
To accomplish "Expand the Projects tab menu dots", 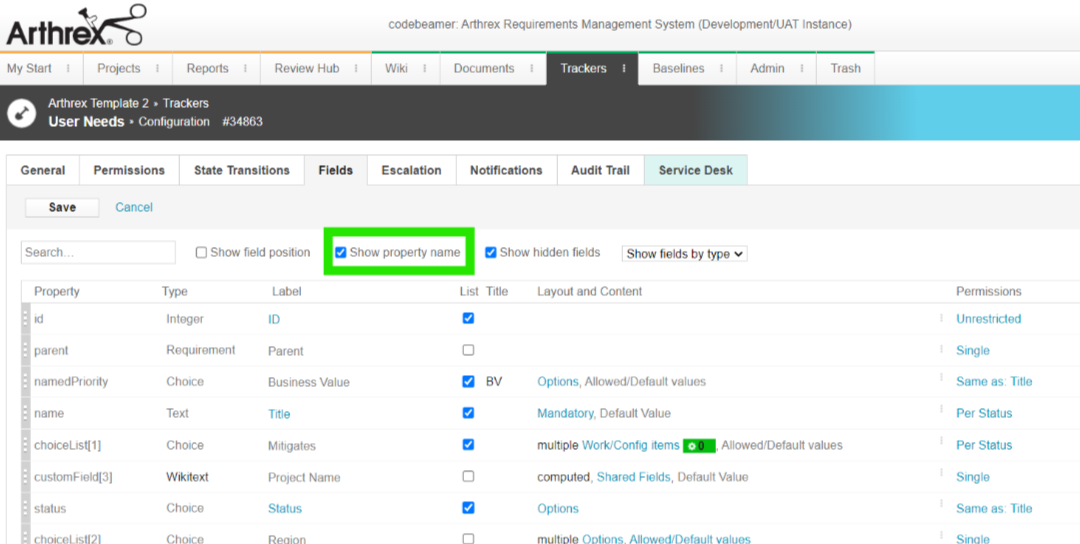I will tap(156, 69).
